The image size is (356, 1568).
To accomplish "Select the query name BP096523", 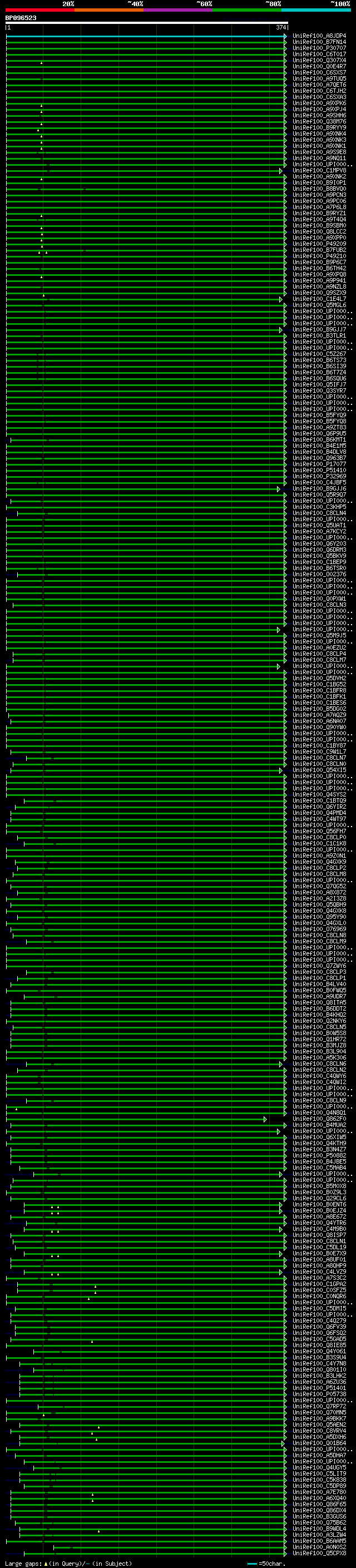I will click(21, 18).
